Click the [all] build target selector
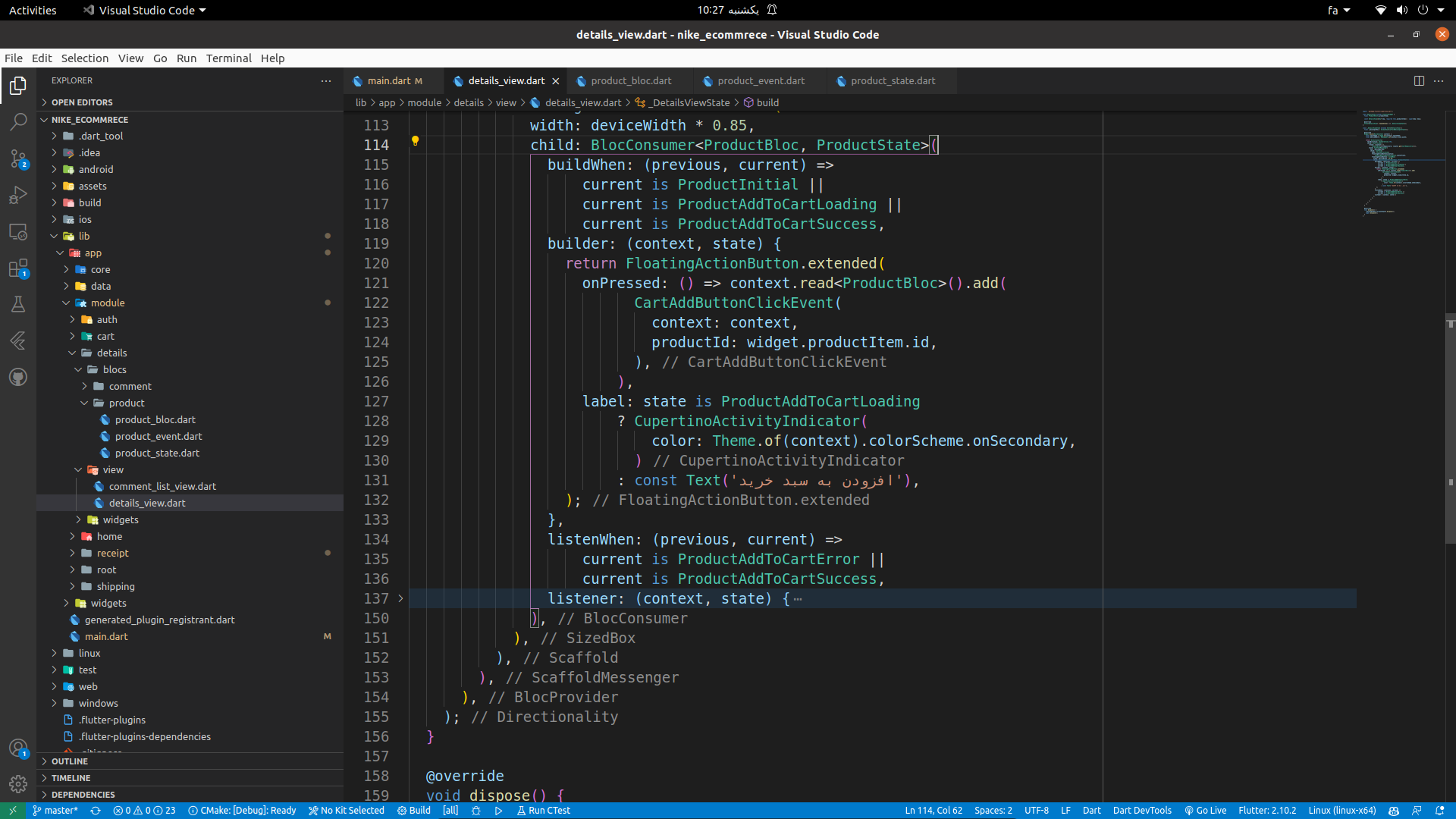 pyautogui.click(x=450, y=810)
